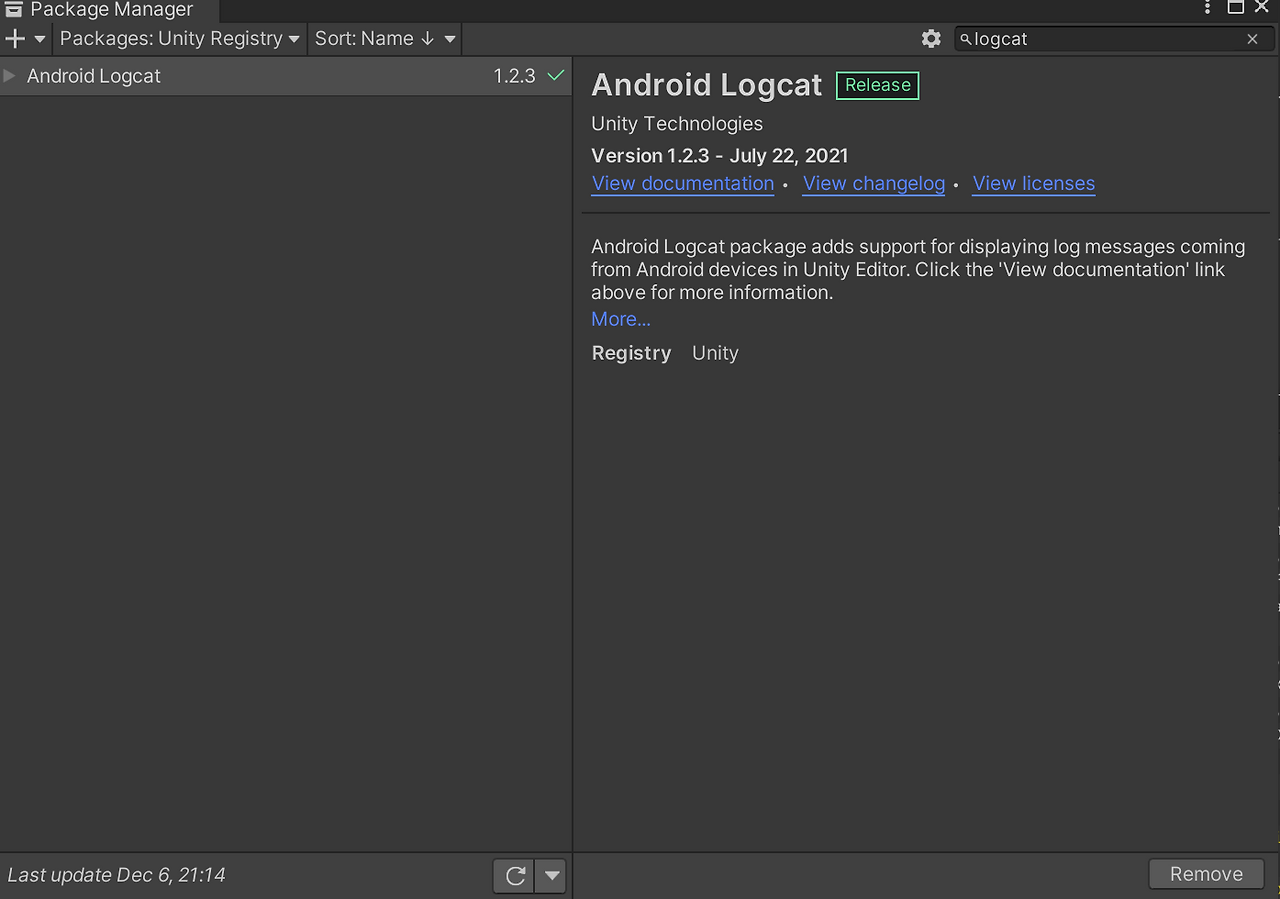Open advanced settings gear icon
This screenshot has width=1280, height=899.
click(x=931, y=39)
